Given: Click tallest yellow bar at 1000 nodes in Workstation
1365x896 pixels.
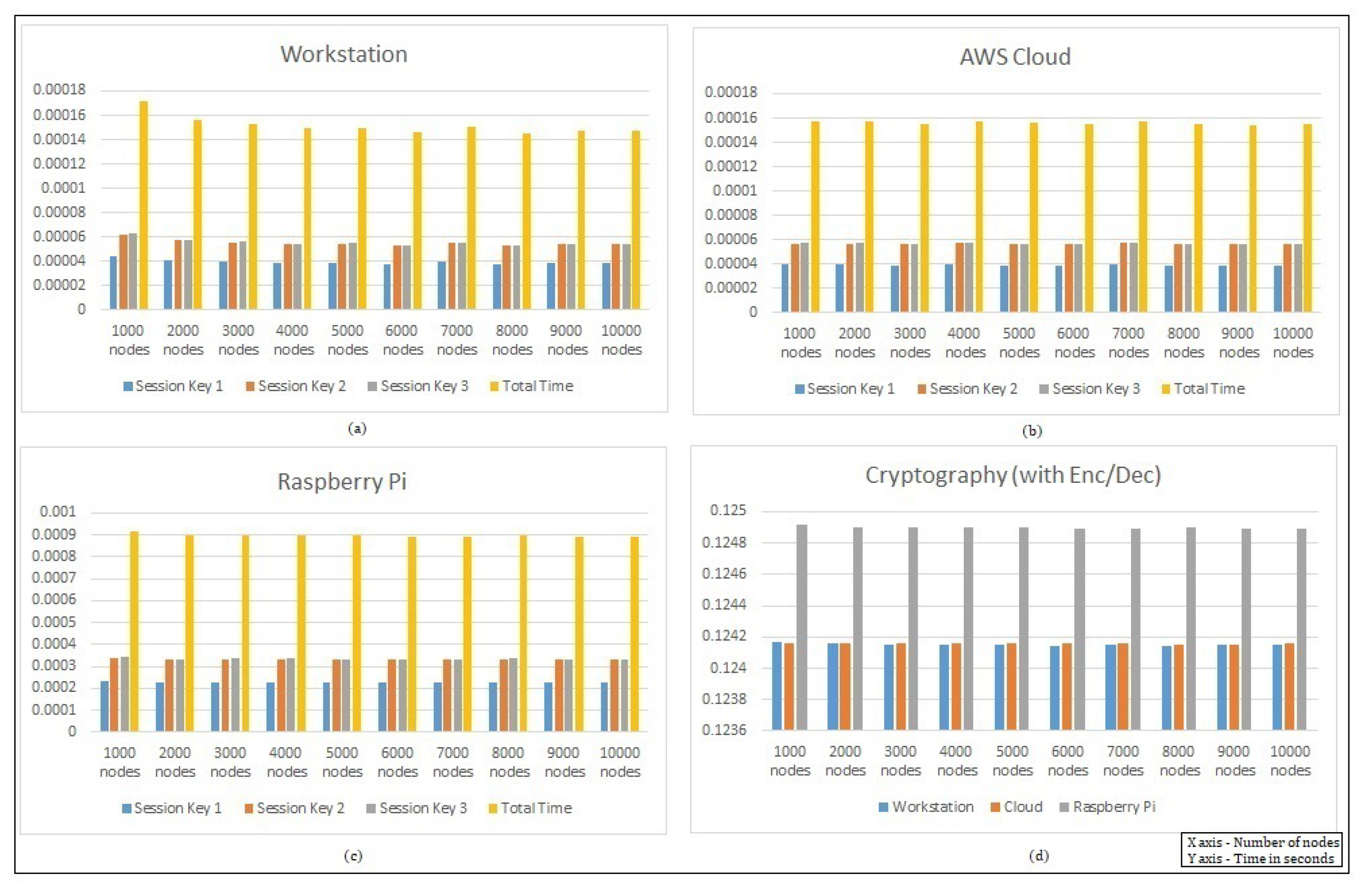Looking at the screenshot, I should tap(144, 205).
